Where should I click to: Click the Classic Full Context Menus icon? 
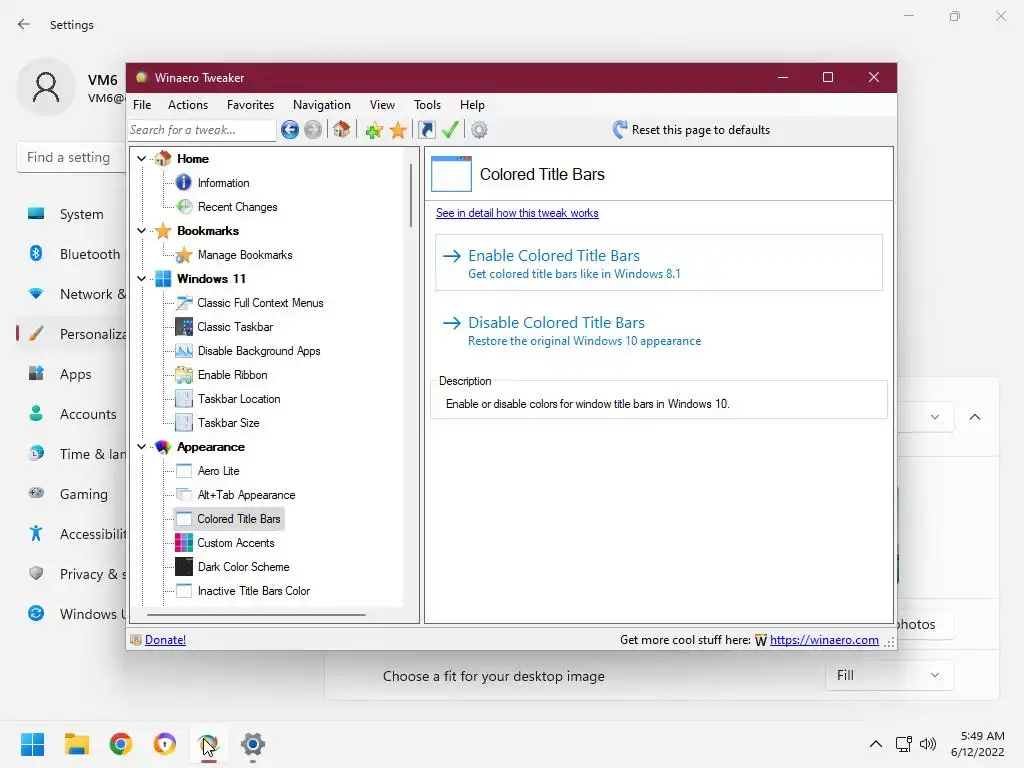[x=184, y=303]
